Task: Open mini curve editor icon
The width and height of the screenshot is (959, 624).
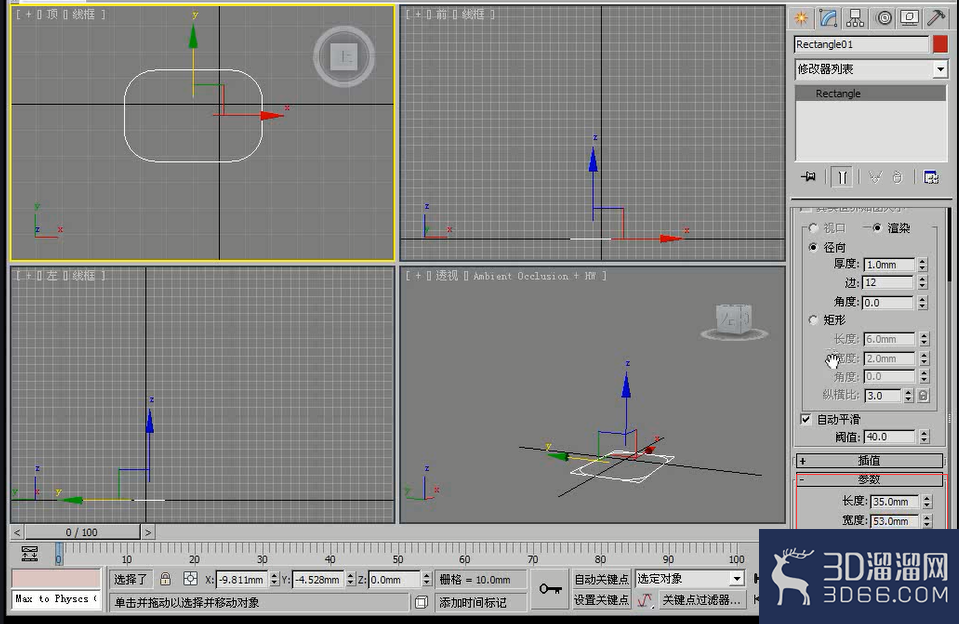Action: [x=29, y=554]
